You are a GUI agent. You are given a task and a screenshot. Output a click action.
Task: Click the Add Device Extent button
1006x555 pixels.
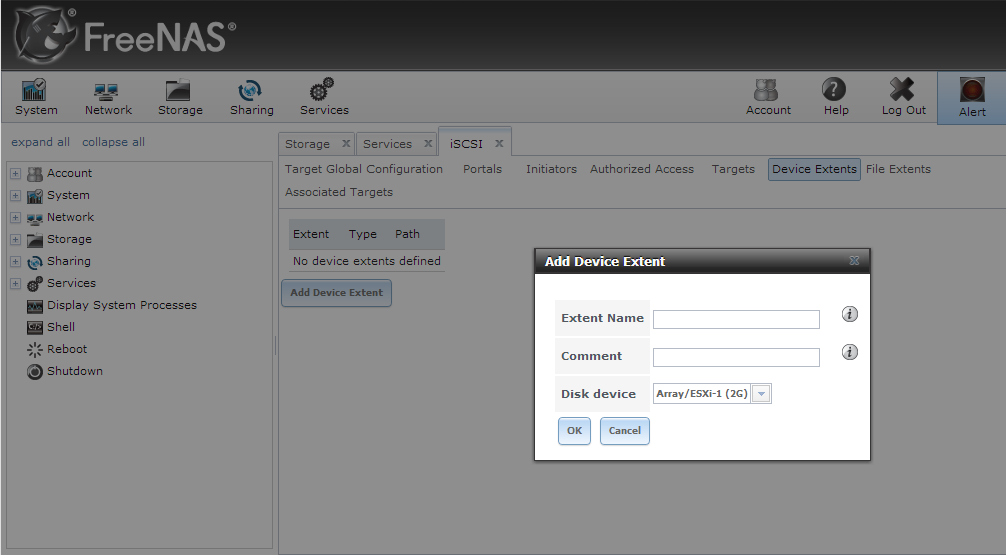(x=336, y=293)
